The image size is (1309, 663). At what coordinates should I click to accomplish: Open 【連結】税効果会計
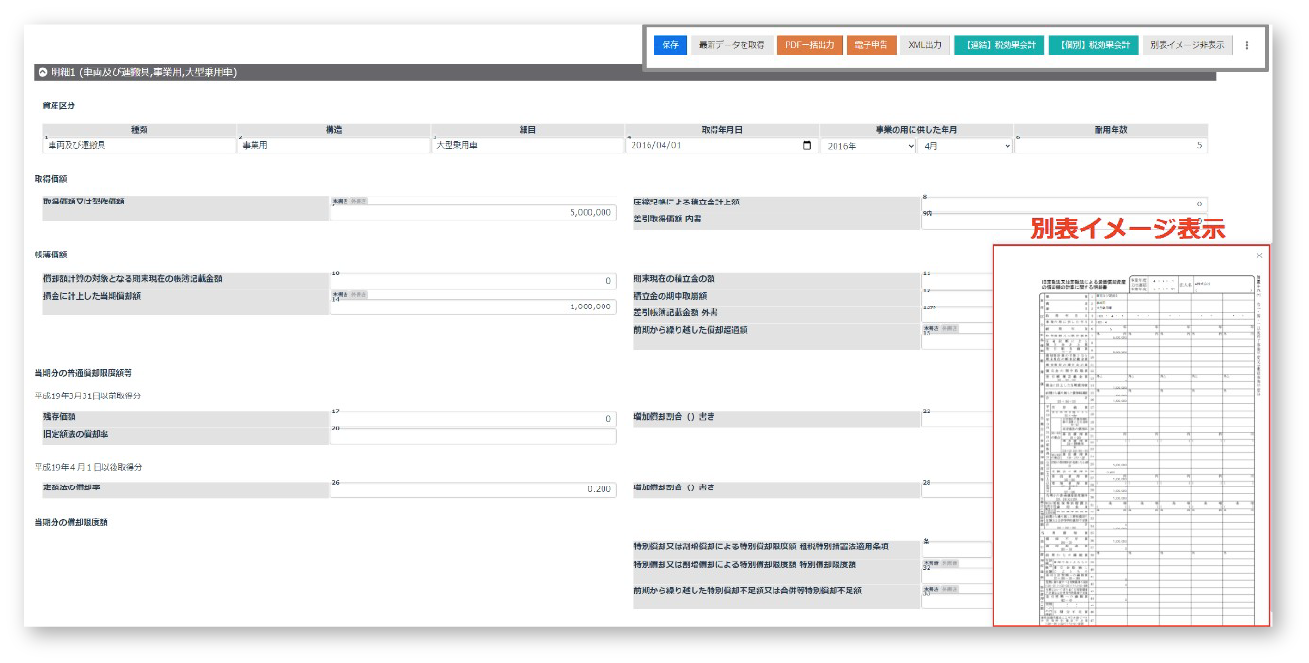[1000, 45]
